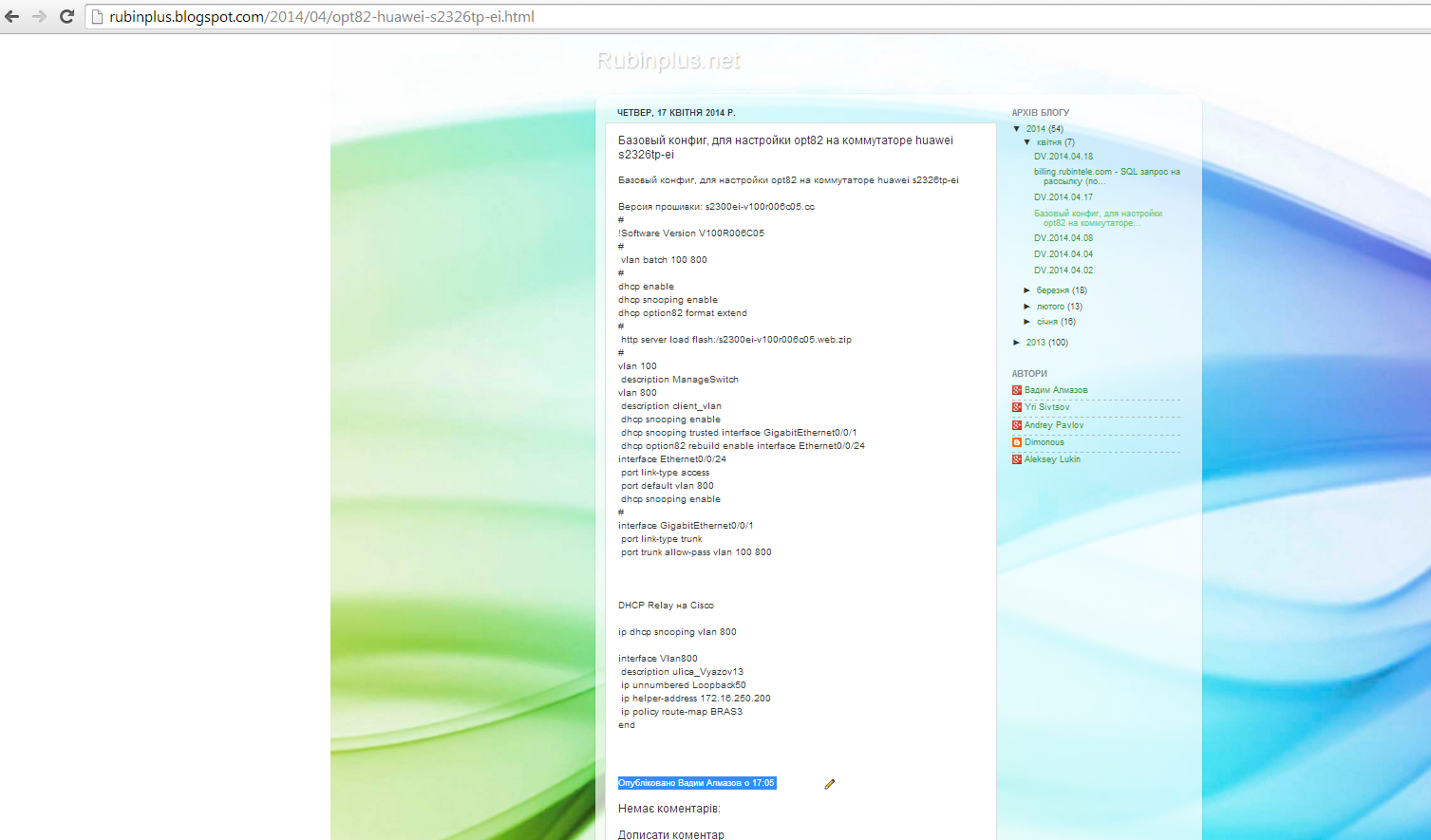This screenshot has width=1431, height=840.
Task: Open post DV.2014.04.08
Action: 1064,238
